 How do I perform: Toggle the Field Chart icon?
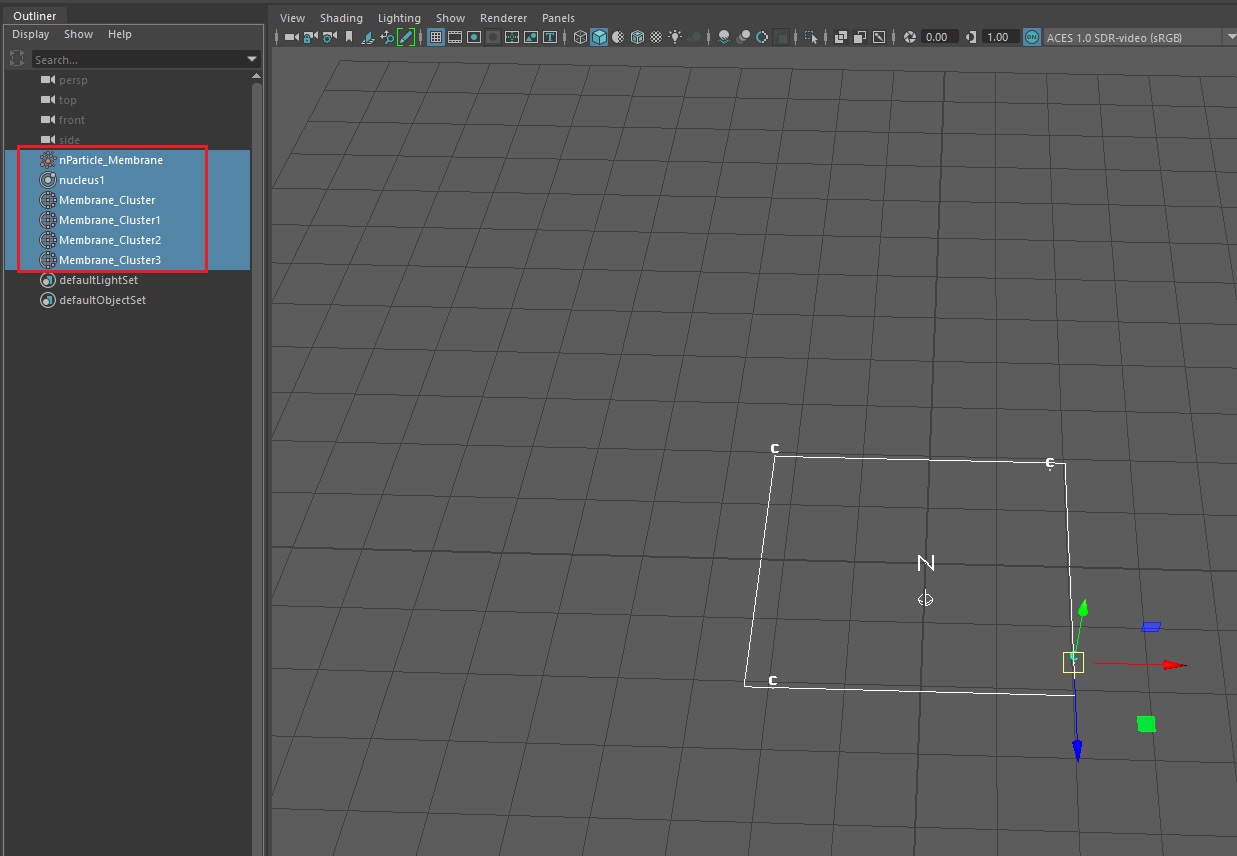coord(512,37)
